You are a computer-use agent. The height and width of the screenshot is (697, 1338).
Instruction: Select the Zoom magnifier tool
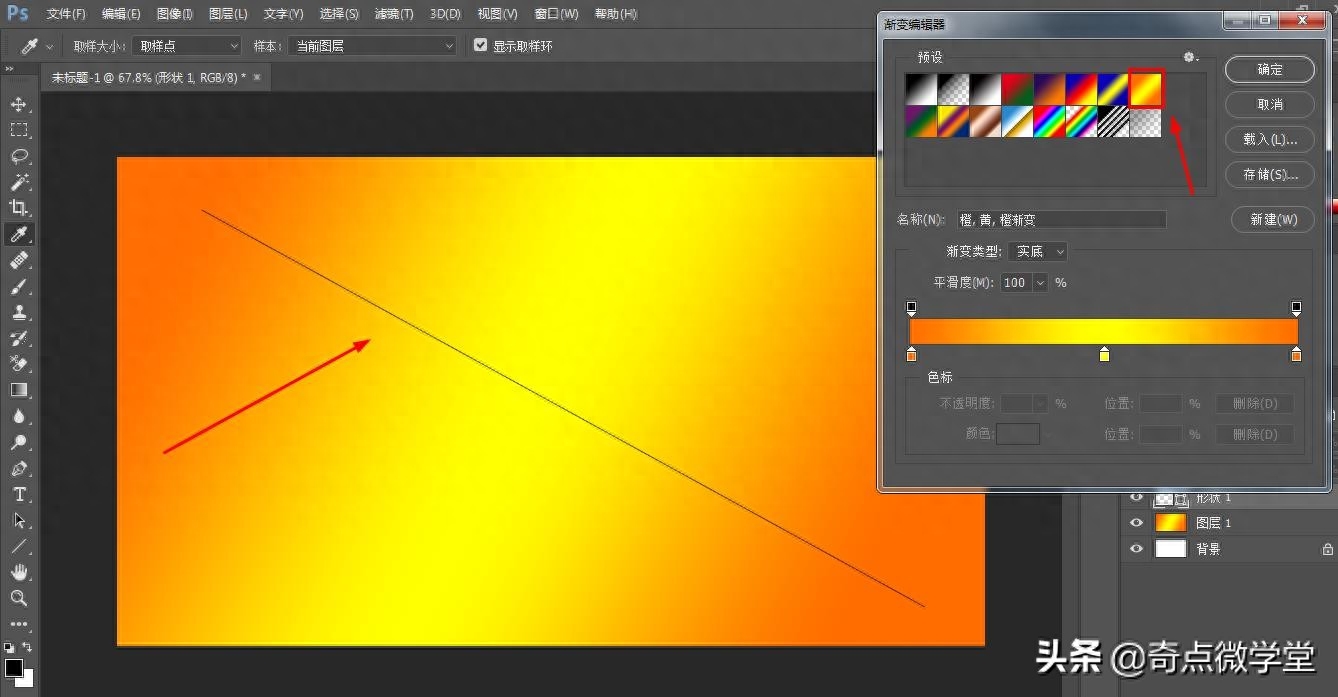[x=19, y=598]
